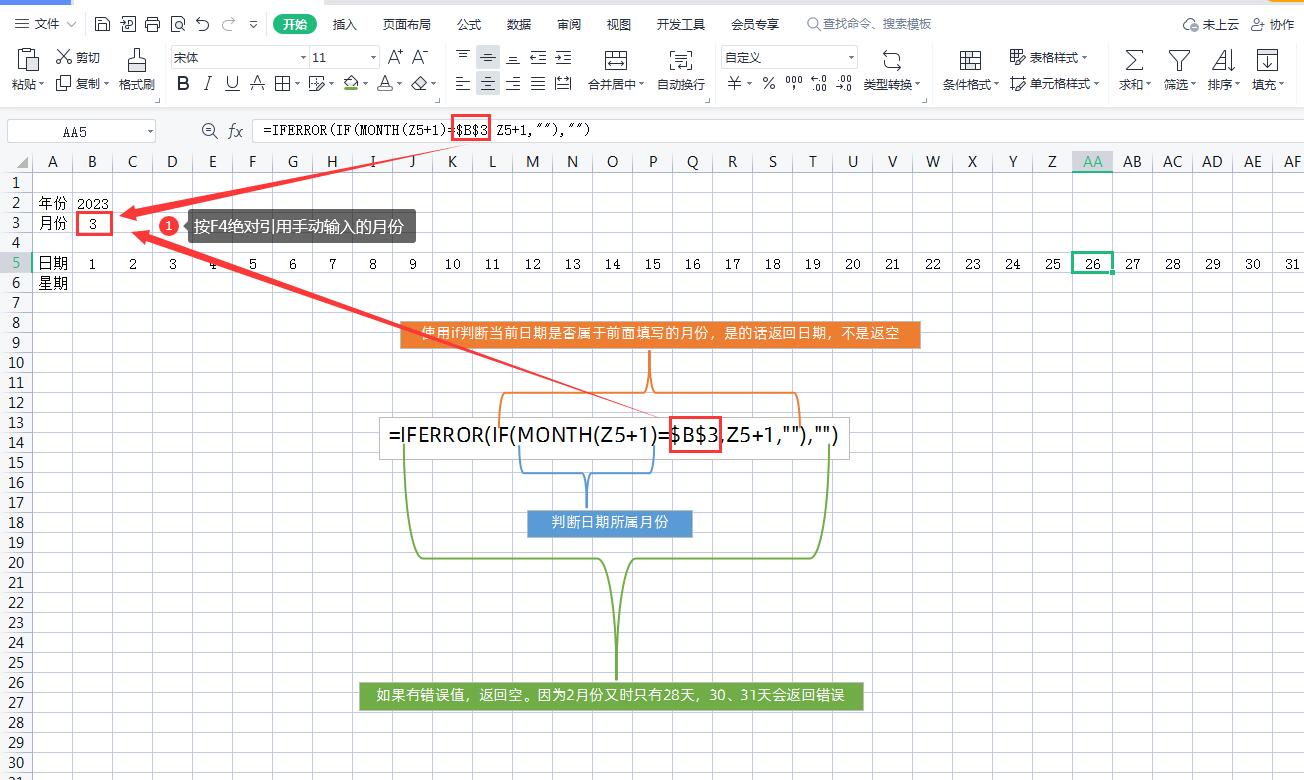Toggle italic formatting

click(x=206, y=84)
